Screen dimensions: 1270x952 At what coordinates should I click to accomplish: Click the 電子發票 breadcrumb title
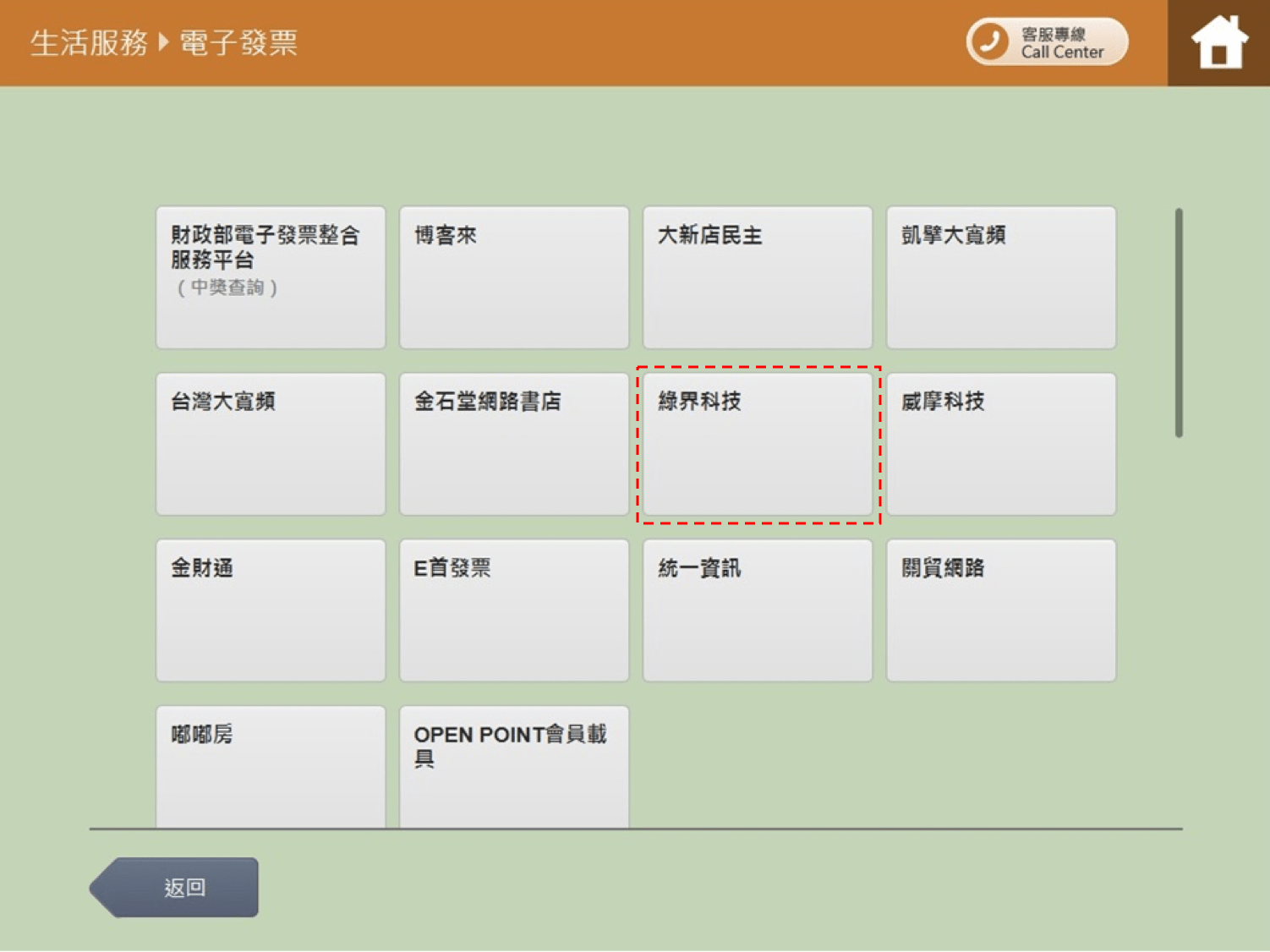[x=238, y=42]
